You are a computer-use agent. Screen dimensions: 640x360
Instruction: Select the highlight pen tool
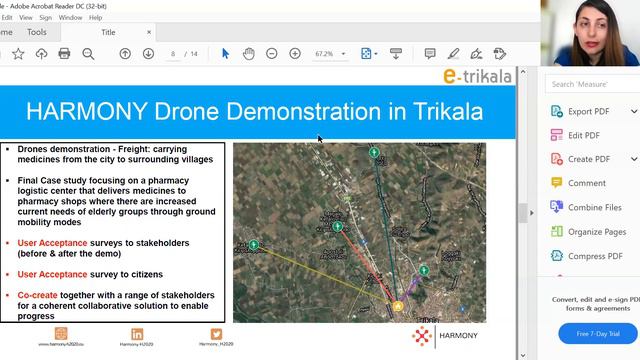coord(453,53)
